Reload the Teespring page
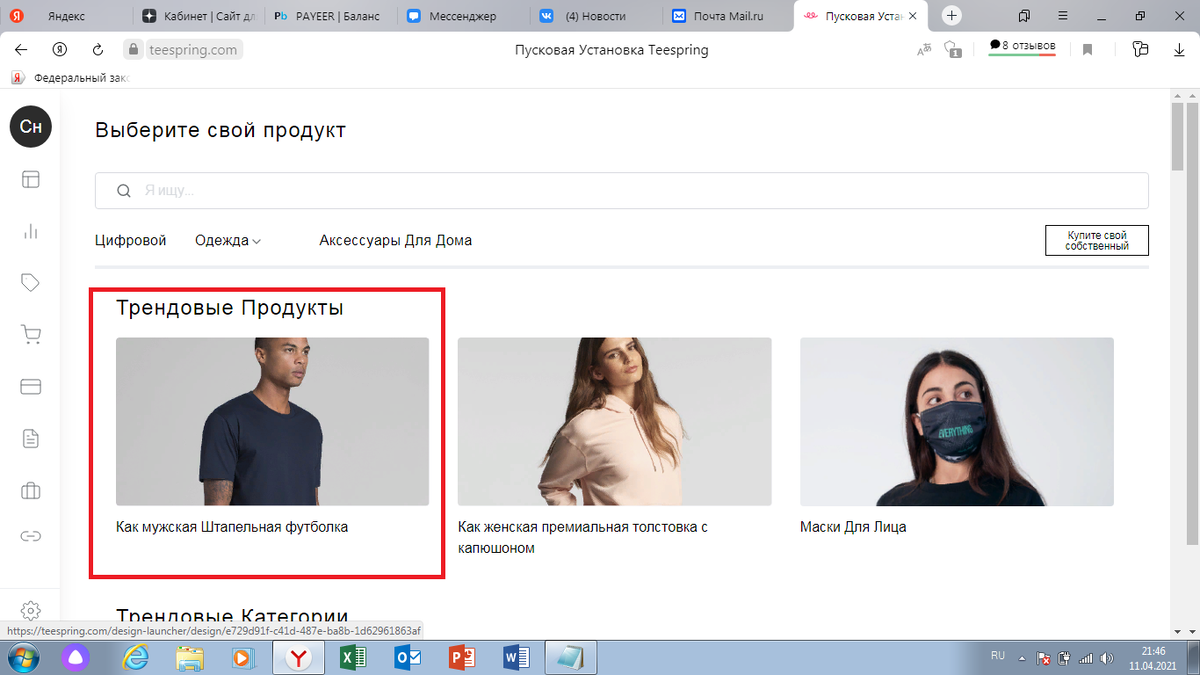Image resolution: width=1200 pixels, height=675 pixels. tap(98, 49)
